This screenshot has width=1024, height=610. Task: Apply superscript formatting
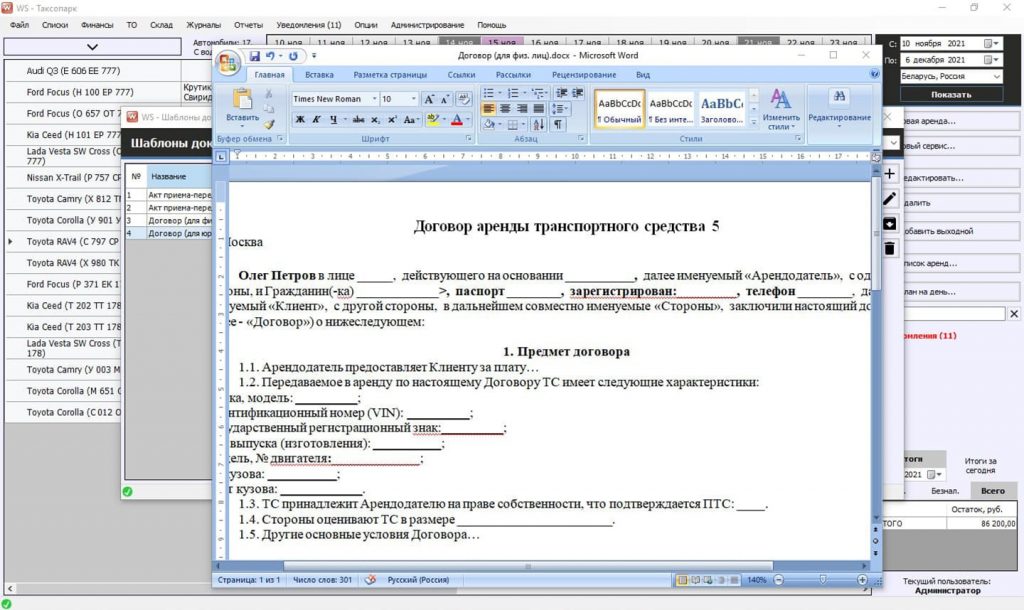click(x=392, y=120)
